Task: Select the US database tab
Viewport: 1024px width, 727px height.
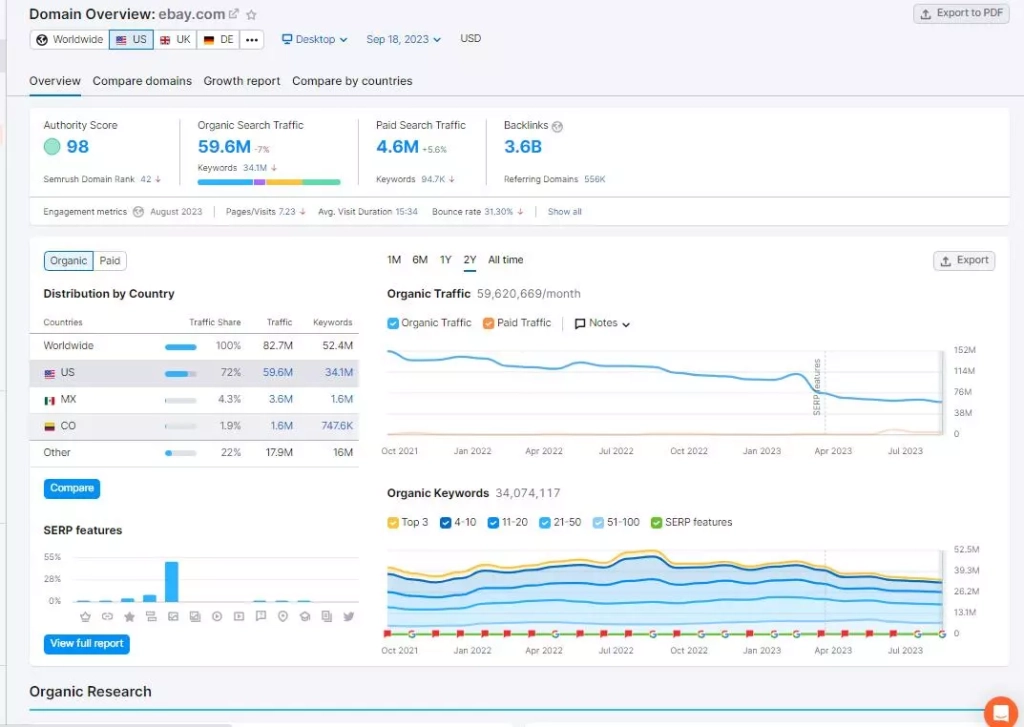Action: 131,40
